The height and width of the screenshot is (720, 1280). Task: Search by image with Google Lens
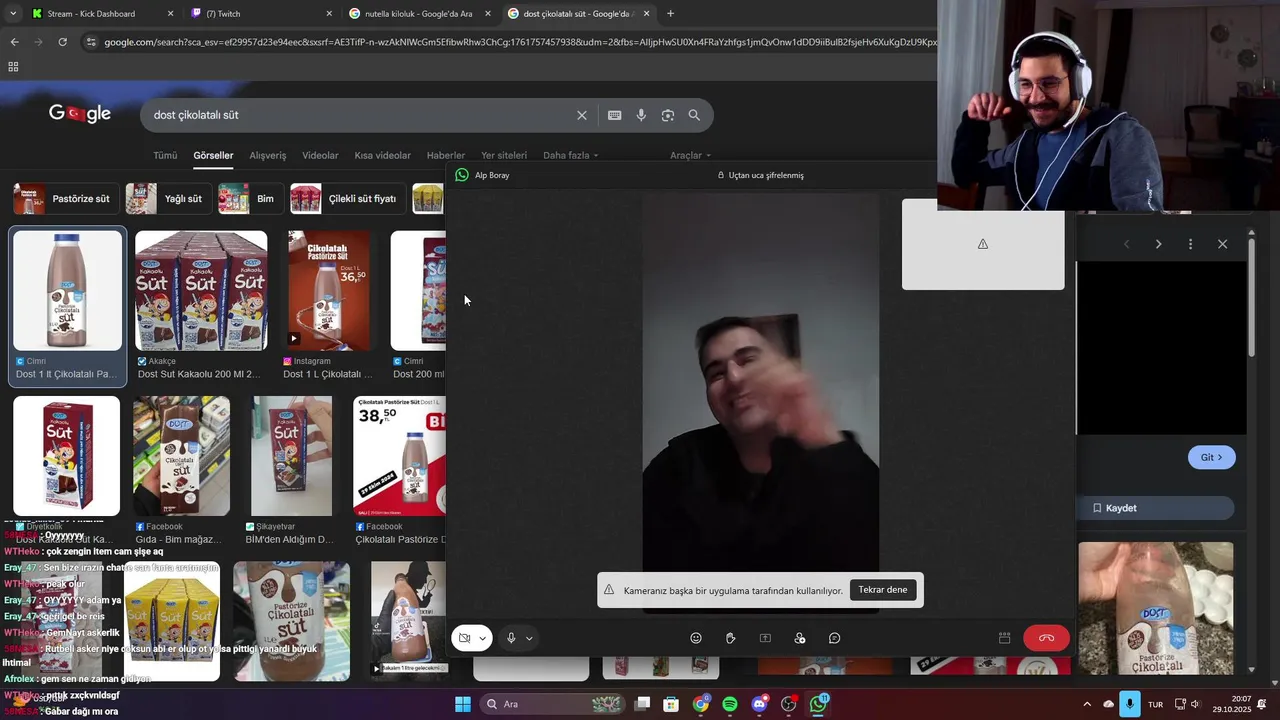click(668, 115)
